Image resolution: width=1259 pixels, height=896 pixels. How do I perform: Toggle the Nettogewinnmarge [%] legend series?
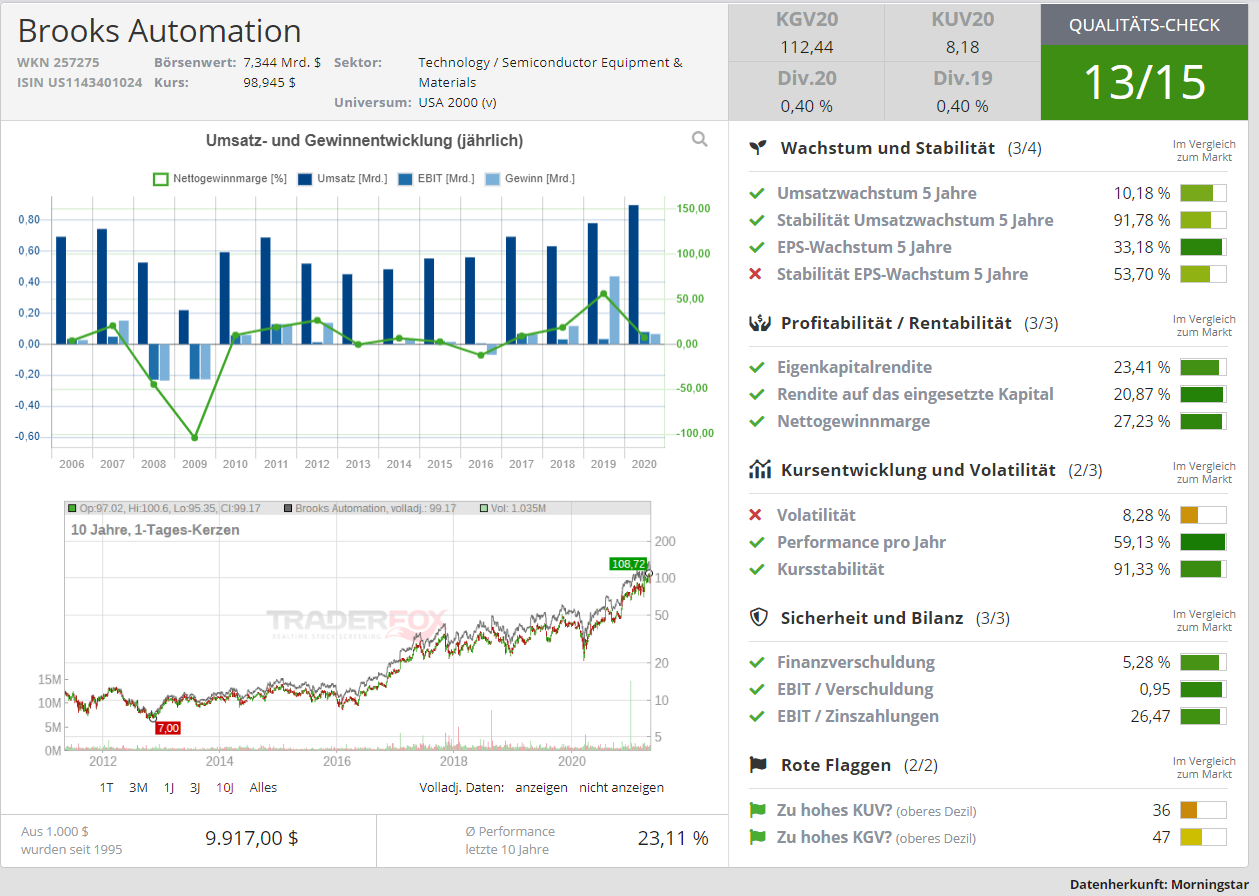(x=220, y=179)
